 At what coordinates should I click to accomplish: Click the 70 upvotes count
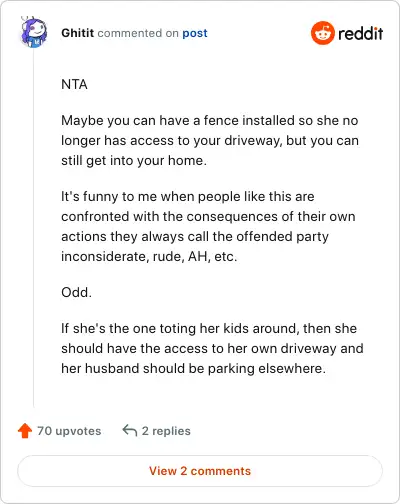tap(69, 431)
